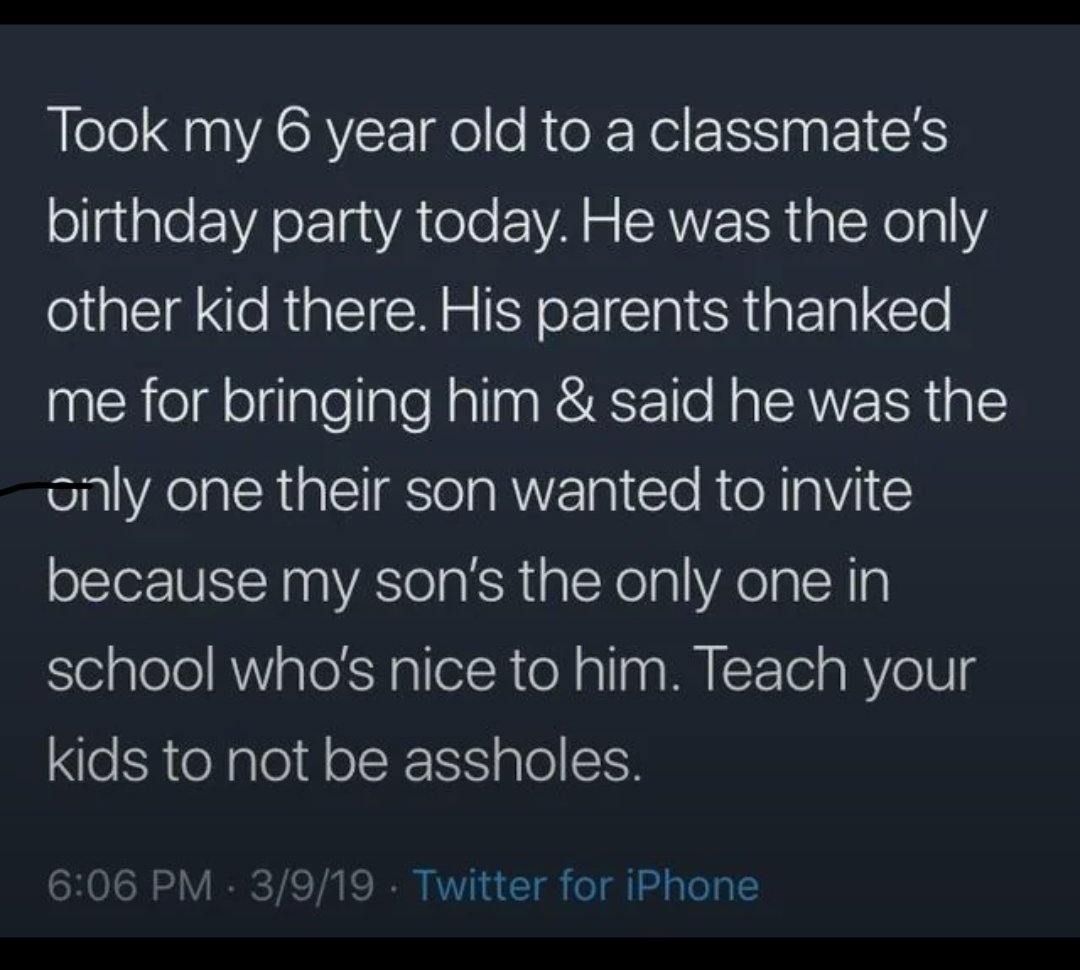This screenshot has height=970, width=1080.
Task: Tap the words "the only one in"
Action: (705, 584)
